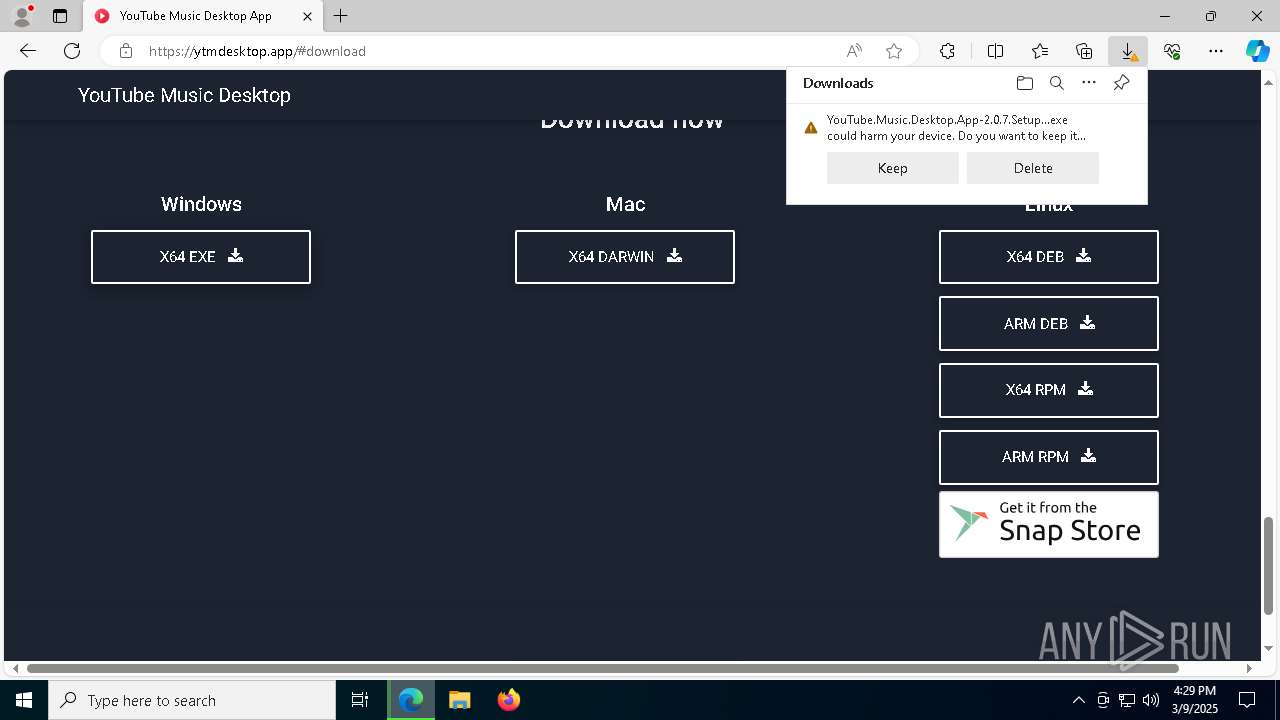Open a new browser tab

point(341,16)
